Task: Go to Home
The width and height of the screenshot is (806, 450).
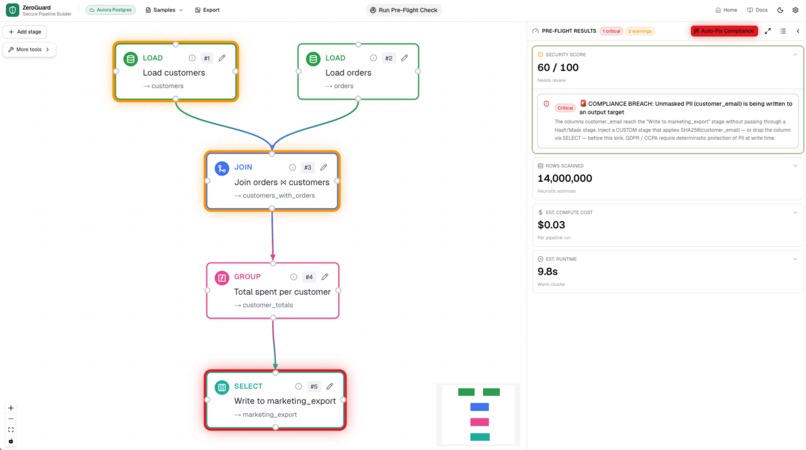Action: click(x=726, y=10)
